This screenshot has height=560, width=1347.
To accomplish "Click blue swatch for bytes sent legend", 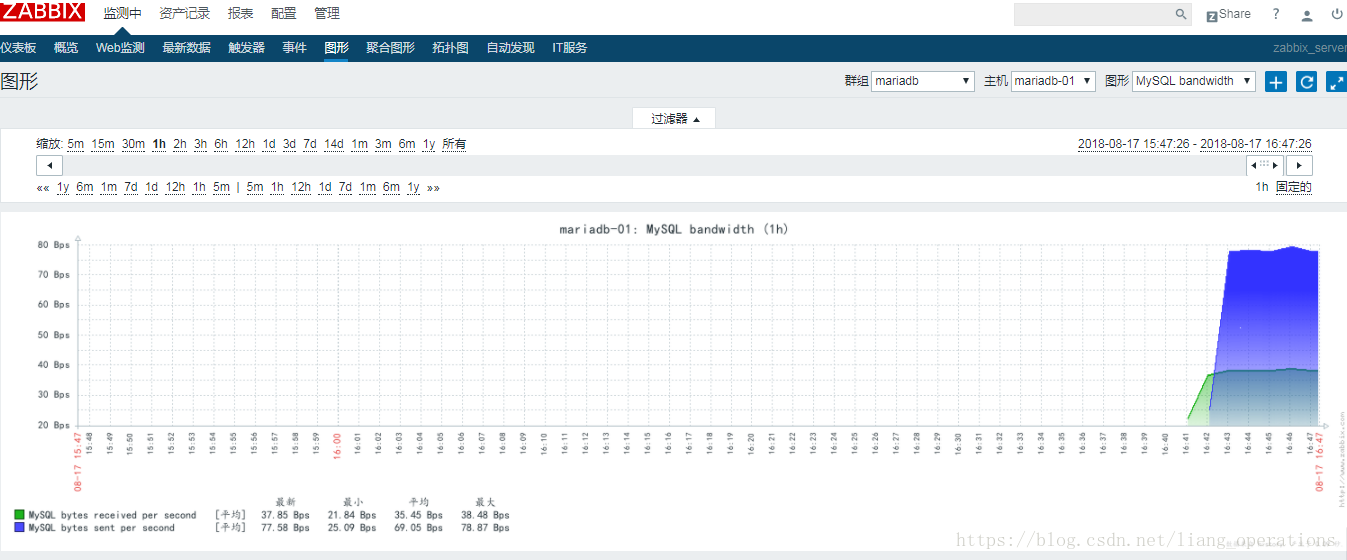I will (19, 527).
